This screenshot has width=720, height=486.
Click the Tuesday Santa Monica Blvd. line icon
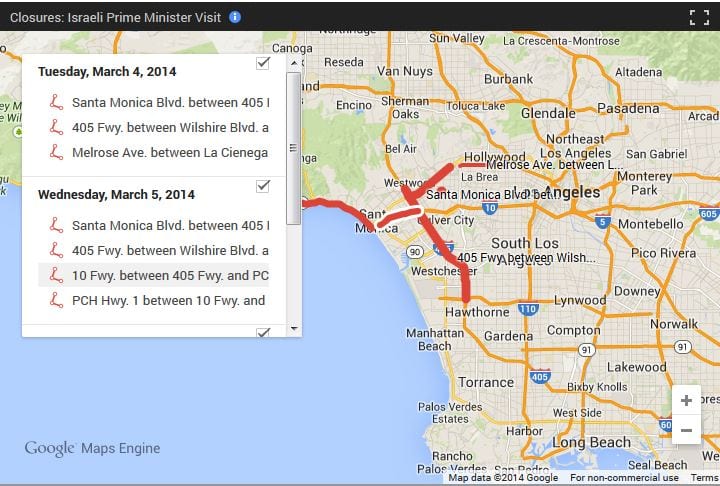click(56, 102)
